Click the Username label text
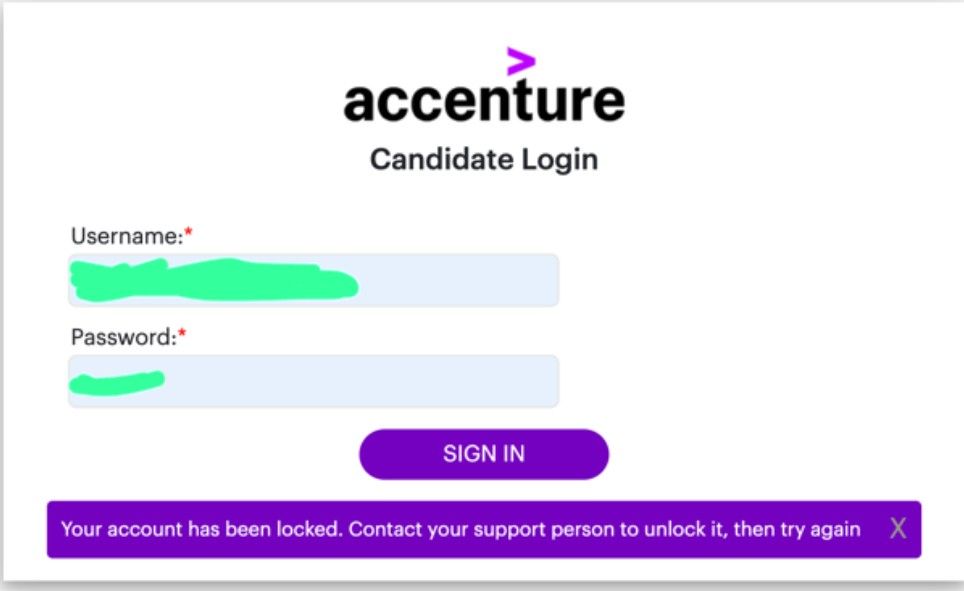This screenshot has width=964, height=591. point(125,237)
